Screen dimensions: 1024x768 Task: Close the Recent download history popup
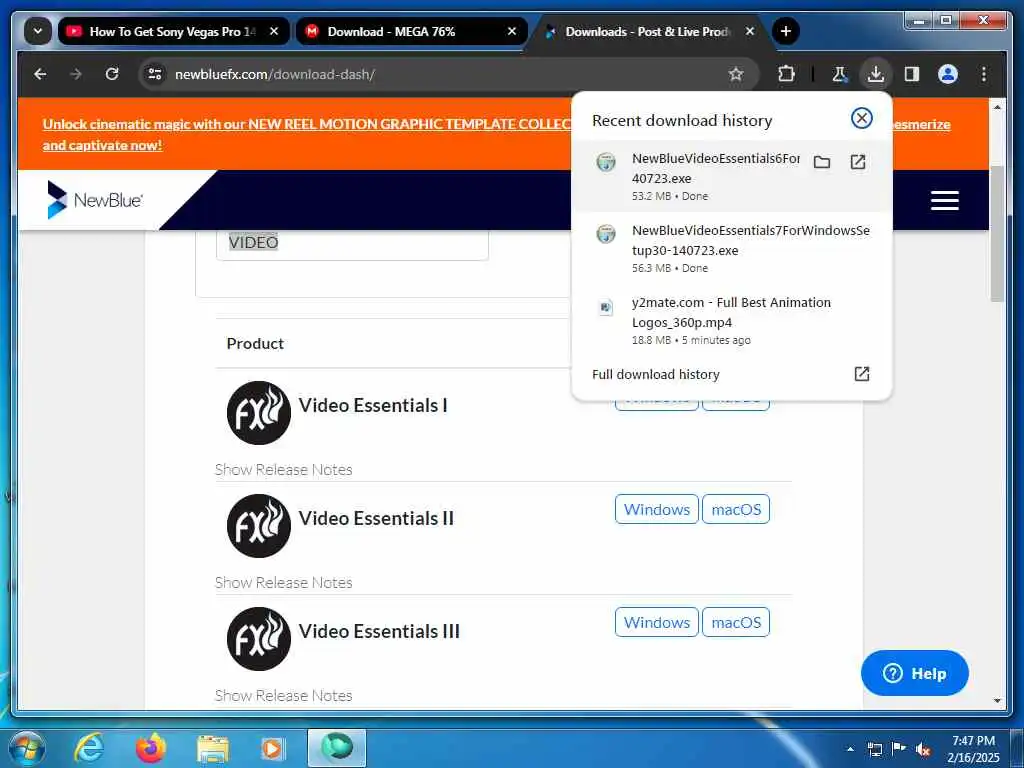[x=861, y=118]
